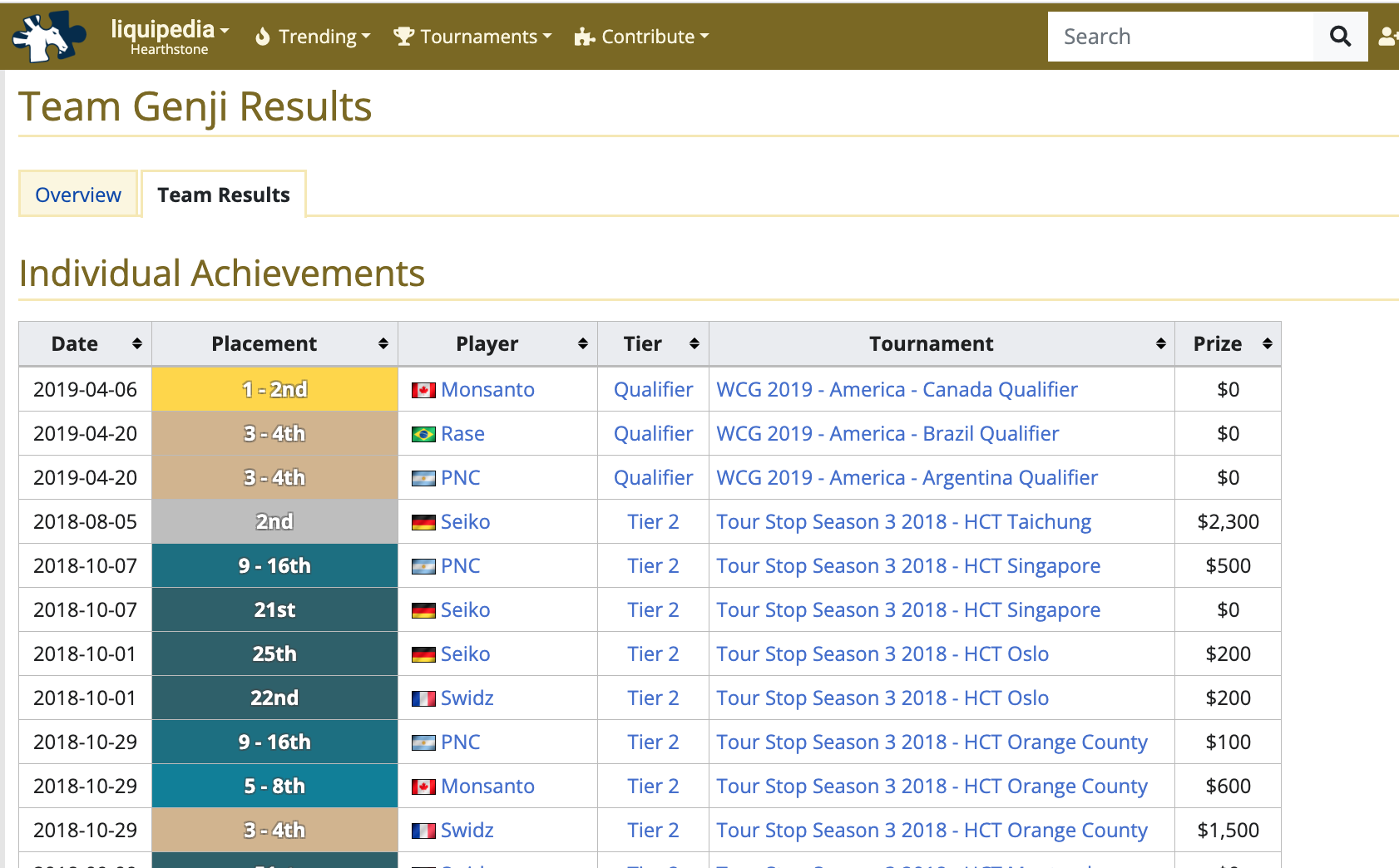Click Canada flag in 5 - 8th row
This screenshot has width=1399, height=868.
[x=423, y=787]
